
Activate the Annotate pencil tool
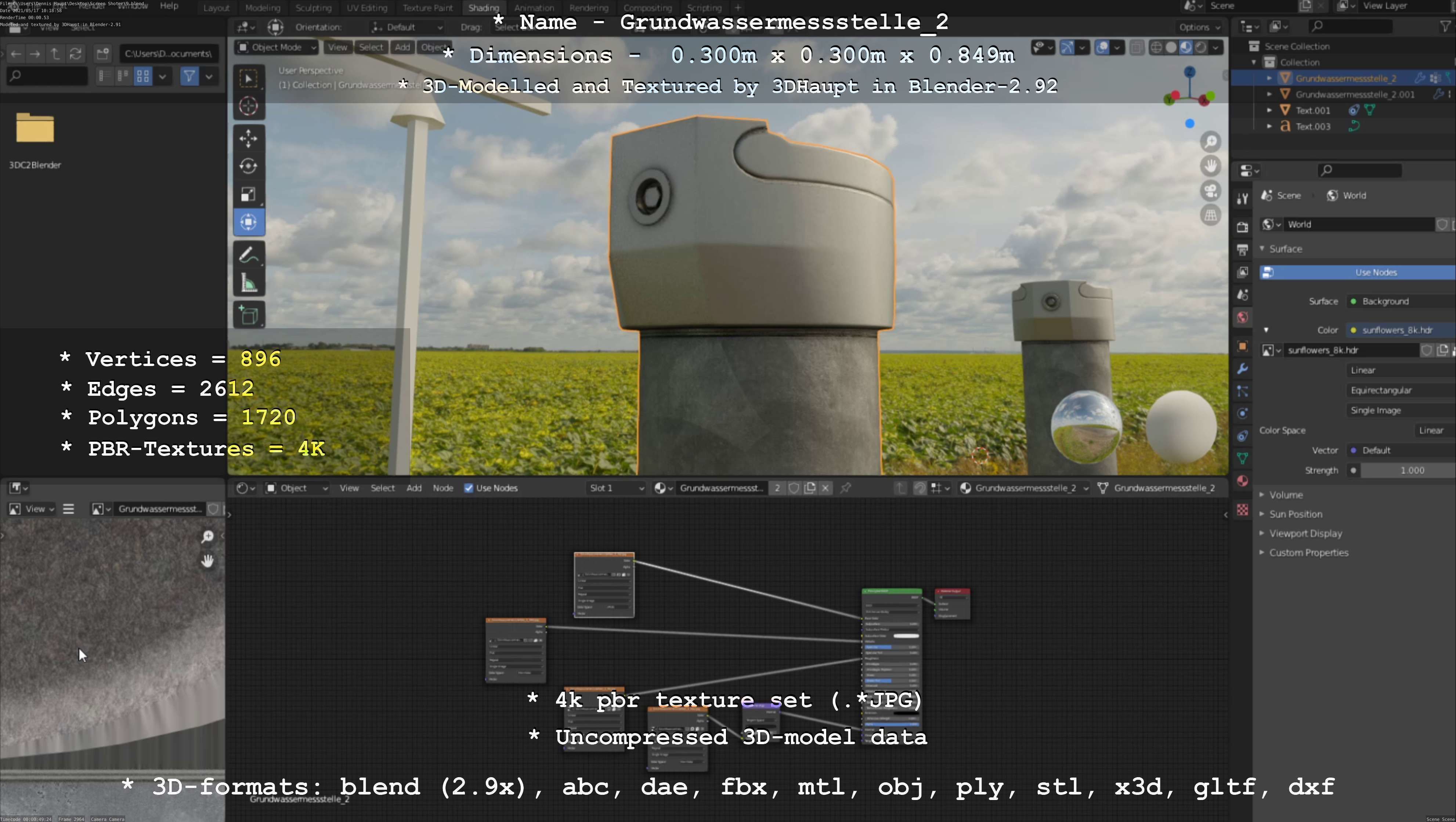pyautogui.click(x=249, y=256)
